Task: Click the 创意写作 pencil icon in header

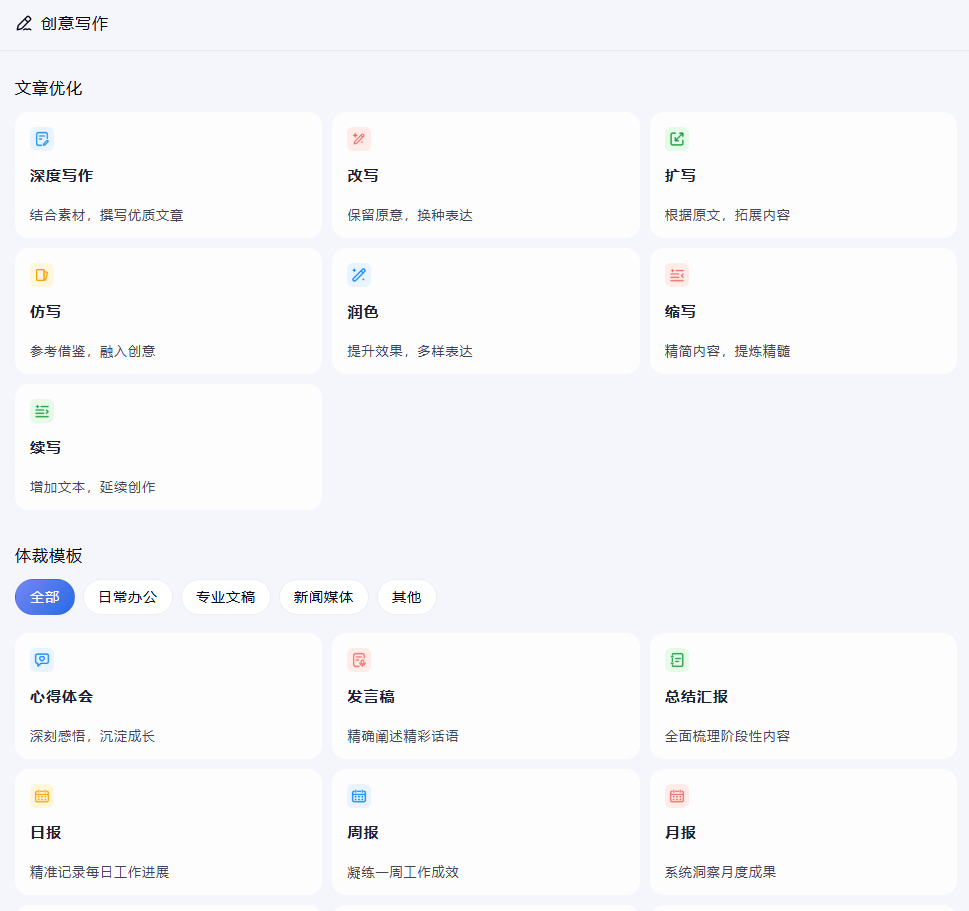Action: 23,23
